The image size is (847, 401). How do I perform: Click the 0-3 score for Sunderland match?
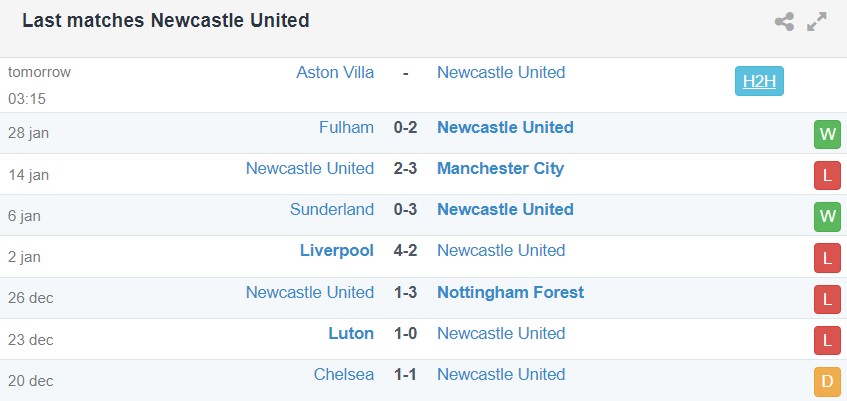click(405, 209)
